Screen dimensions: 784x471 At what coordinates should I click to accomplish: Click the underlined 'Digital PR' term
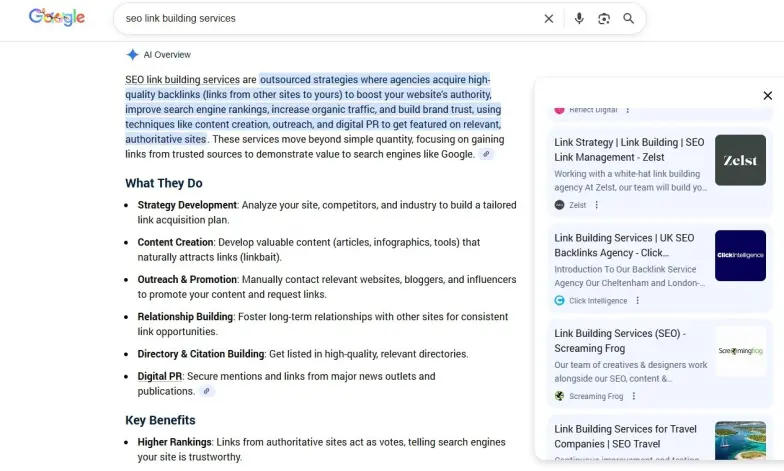click(160, 376)
